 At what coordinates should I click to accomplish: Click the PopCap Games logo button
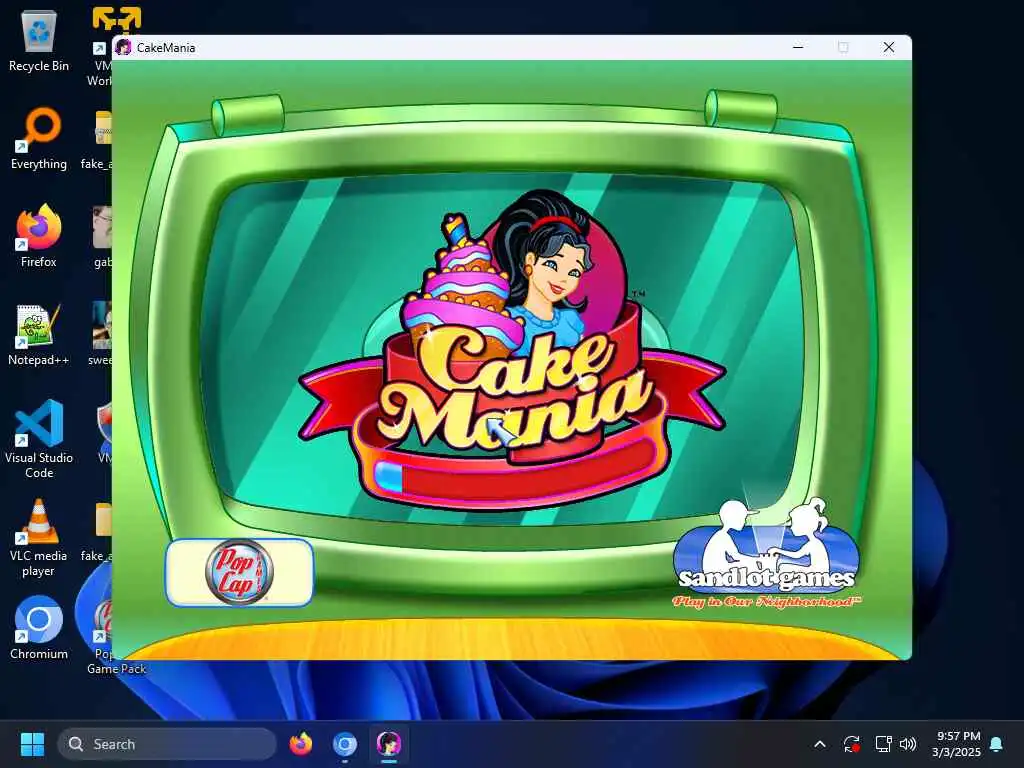[x=240, y=572]
